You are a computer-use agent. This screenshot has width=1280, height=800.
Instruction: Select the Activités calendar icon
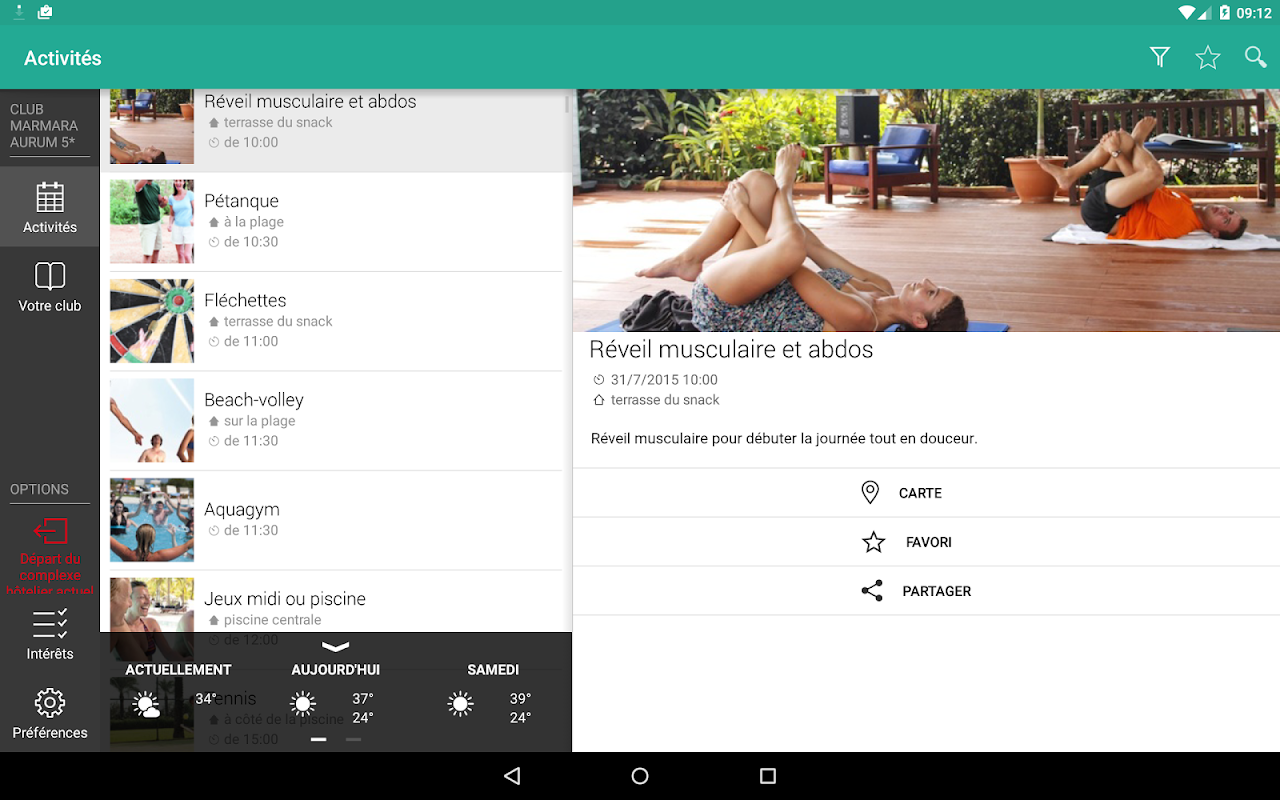[x=50, y=197]
